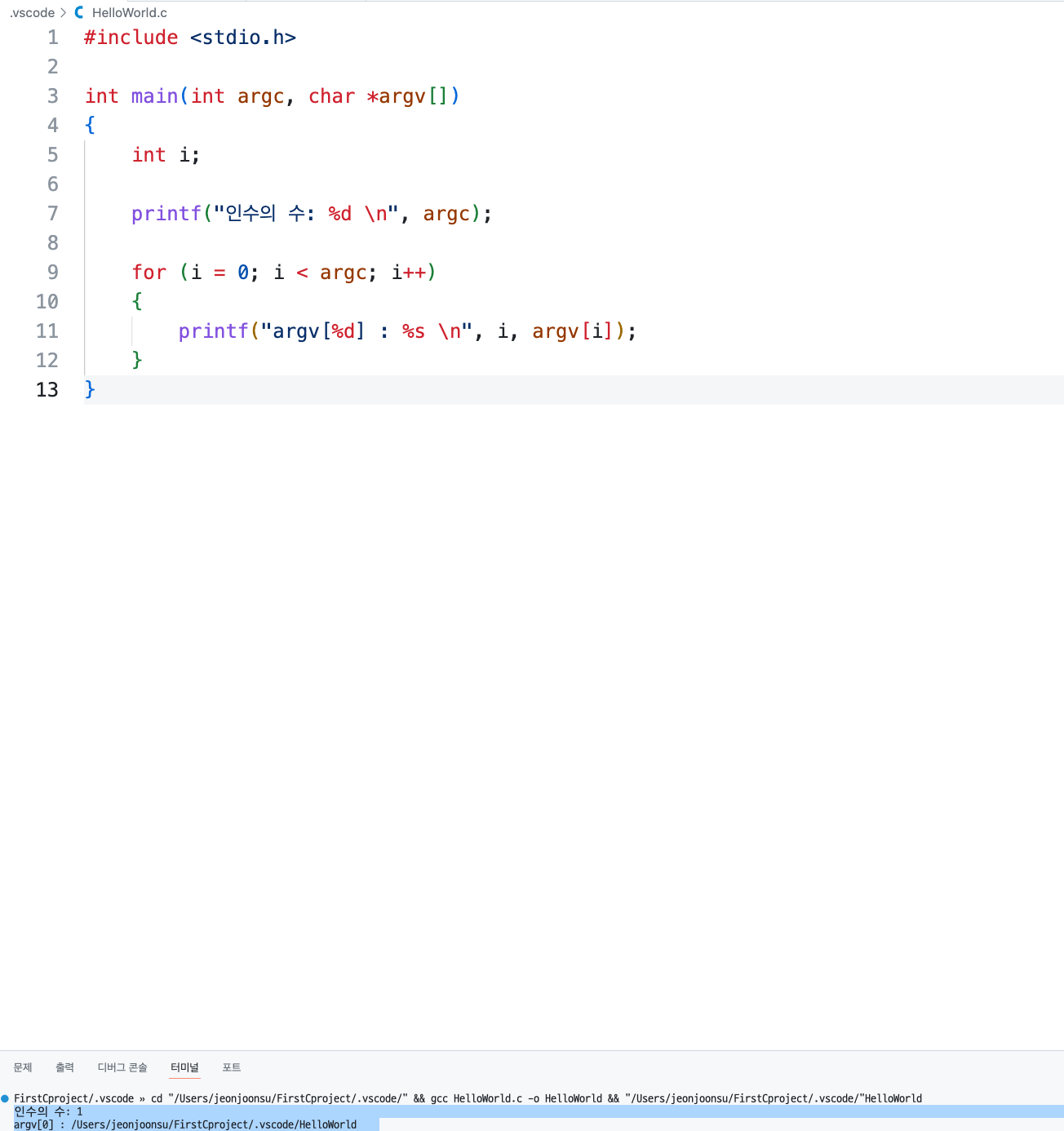This screenshot has width=1064, height=1131.
Task: Click the 'for' keyword on line 9
Action: tap(149, 273)
